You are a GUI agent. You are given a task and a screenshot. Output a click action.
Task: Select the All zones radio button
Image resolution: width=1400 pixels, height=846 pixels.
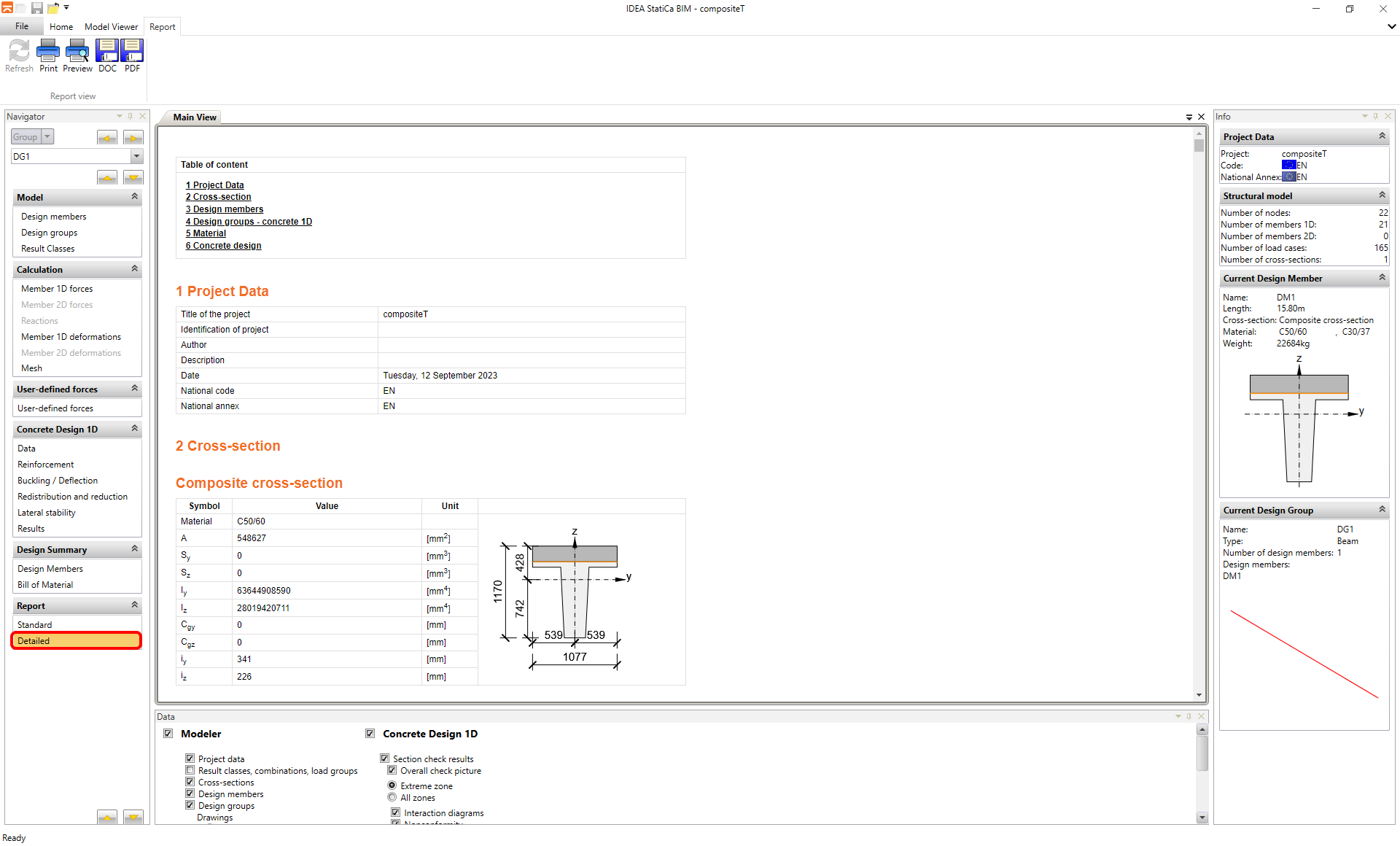click(x=392, y=797)
